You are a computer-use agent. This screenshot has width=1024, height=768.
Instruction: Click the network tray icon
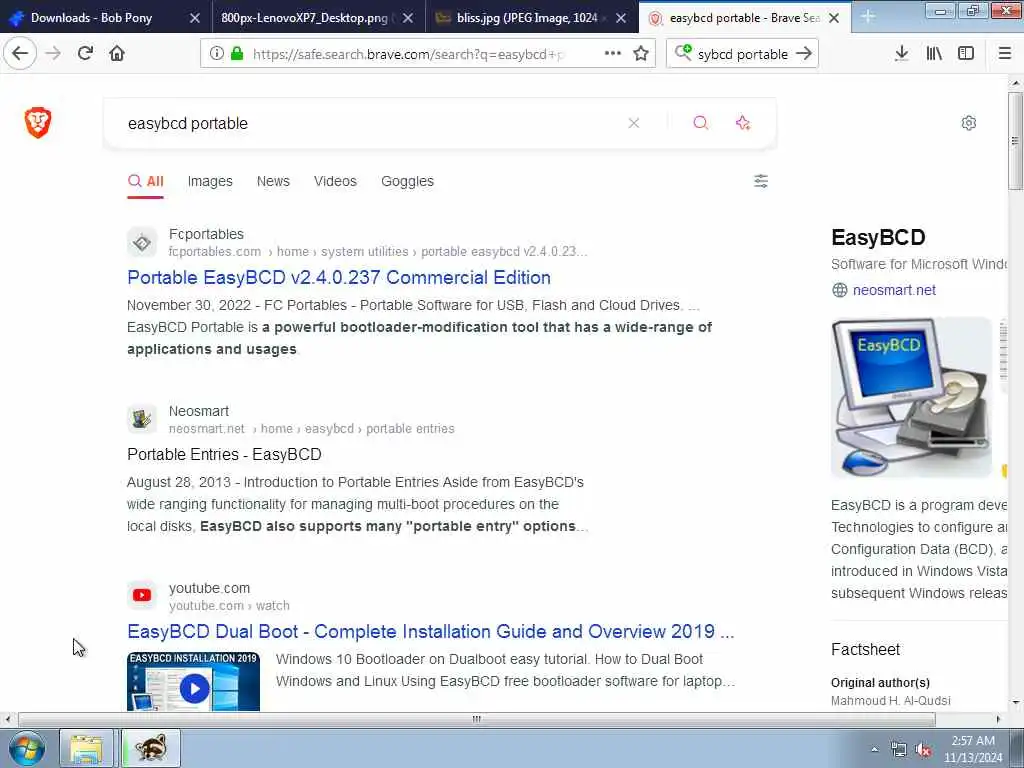899,750
